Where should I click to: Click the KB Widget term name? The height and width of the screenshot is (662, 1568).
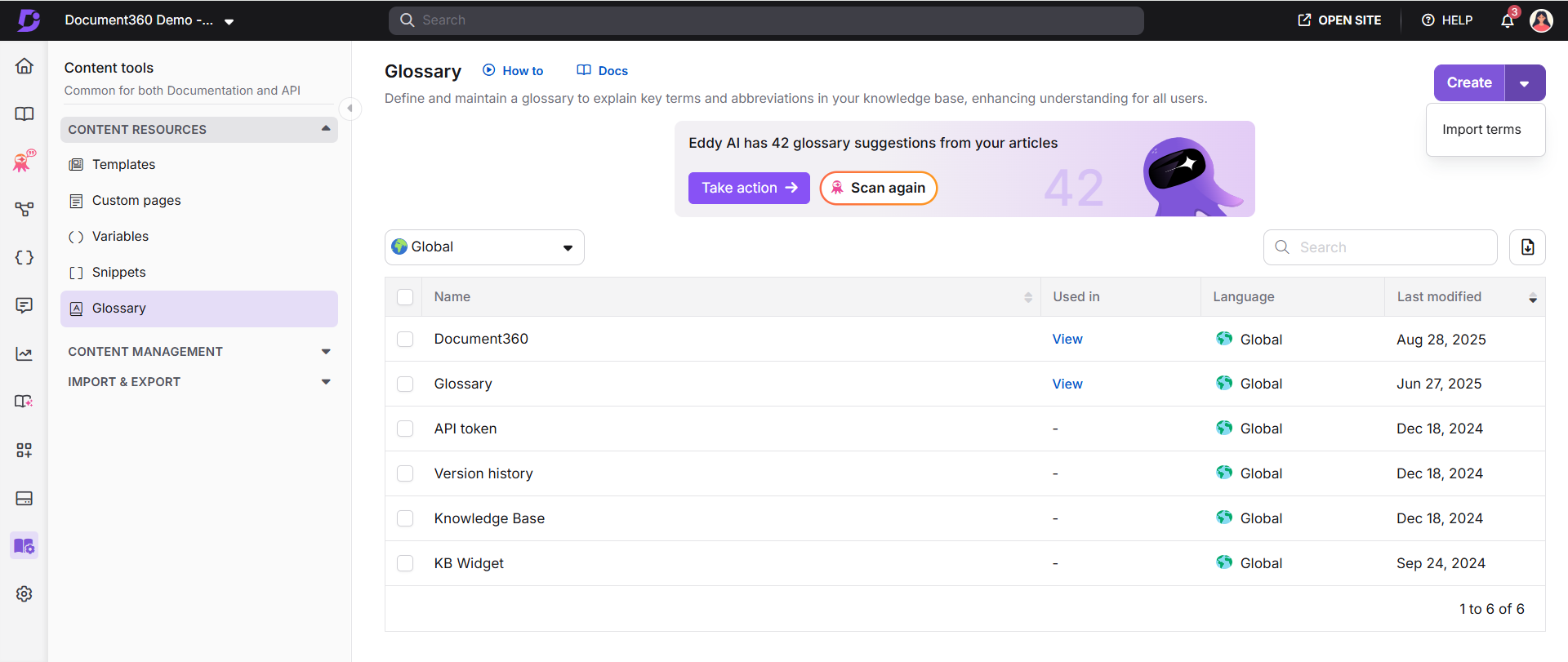pos(469,563)
